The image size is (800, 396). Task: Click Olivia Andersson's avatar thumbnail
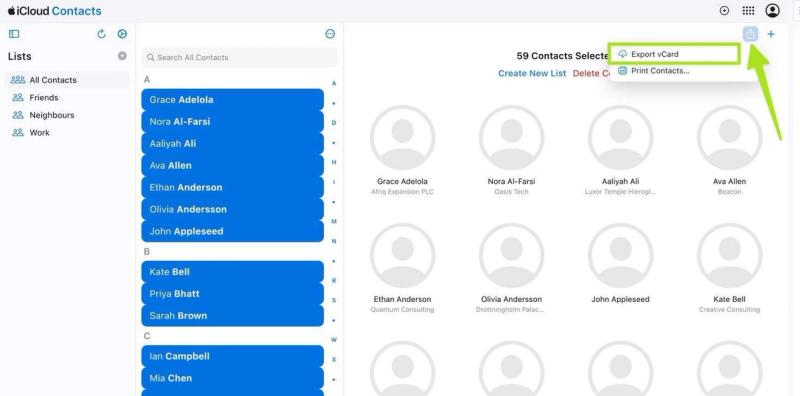511,255
